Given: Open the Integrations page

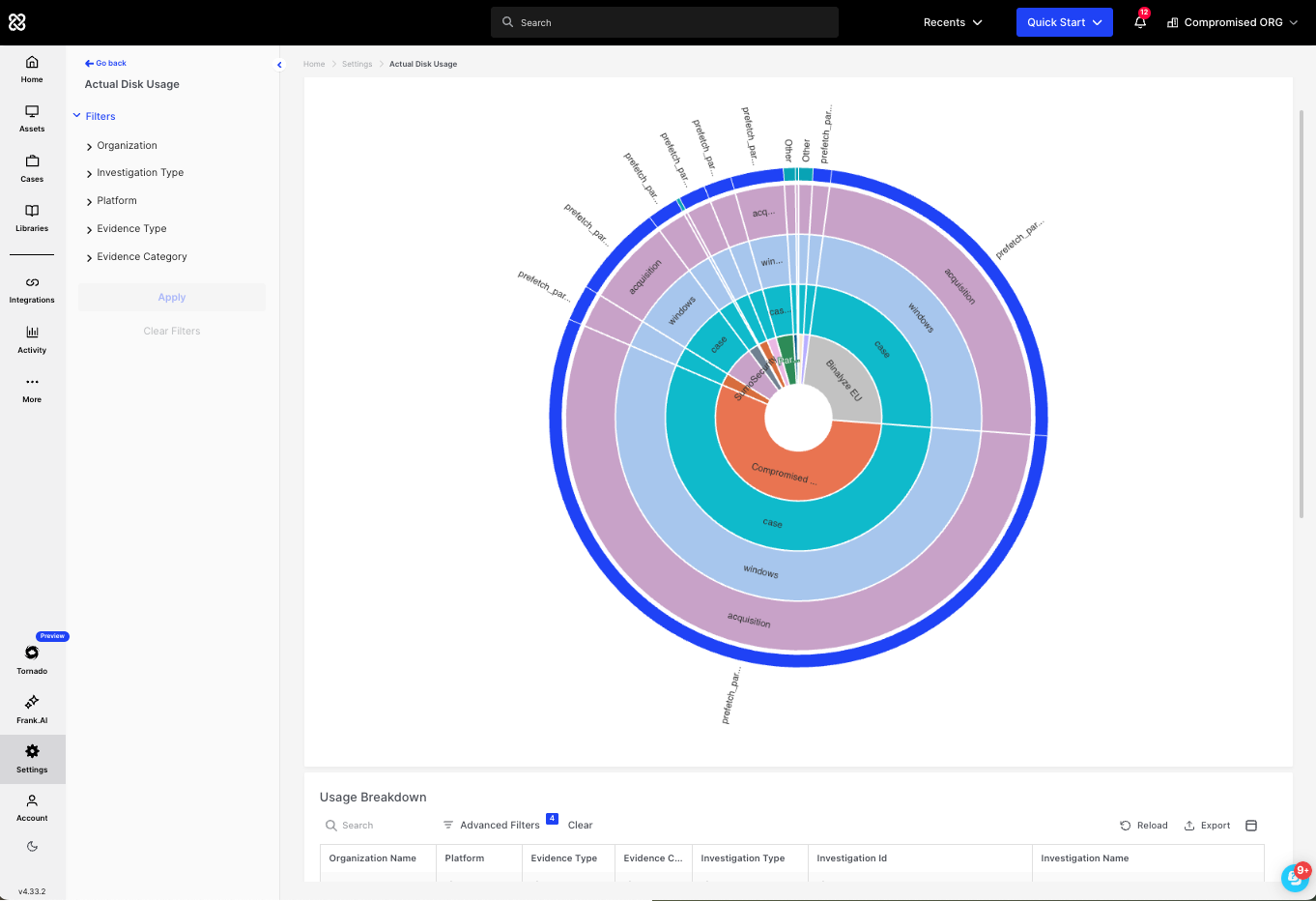Looking at the screenshot, I should tap(32, 289).
